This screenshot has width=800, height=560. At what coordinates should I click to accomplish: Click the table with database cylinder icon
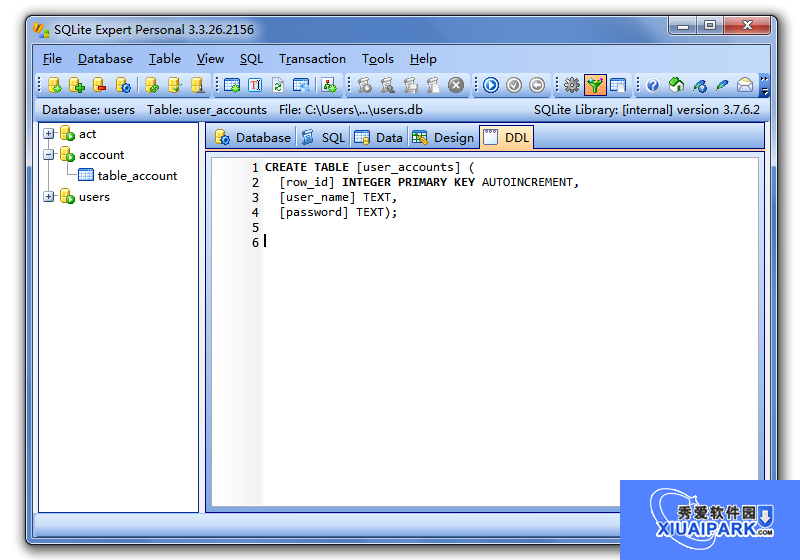(301, 85)
